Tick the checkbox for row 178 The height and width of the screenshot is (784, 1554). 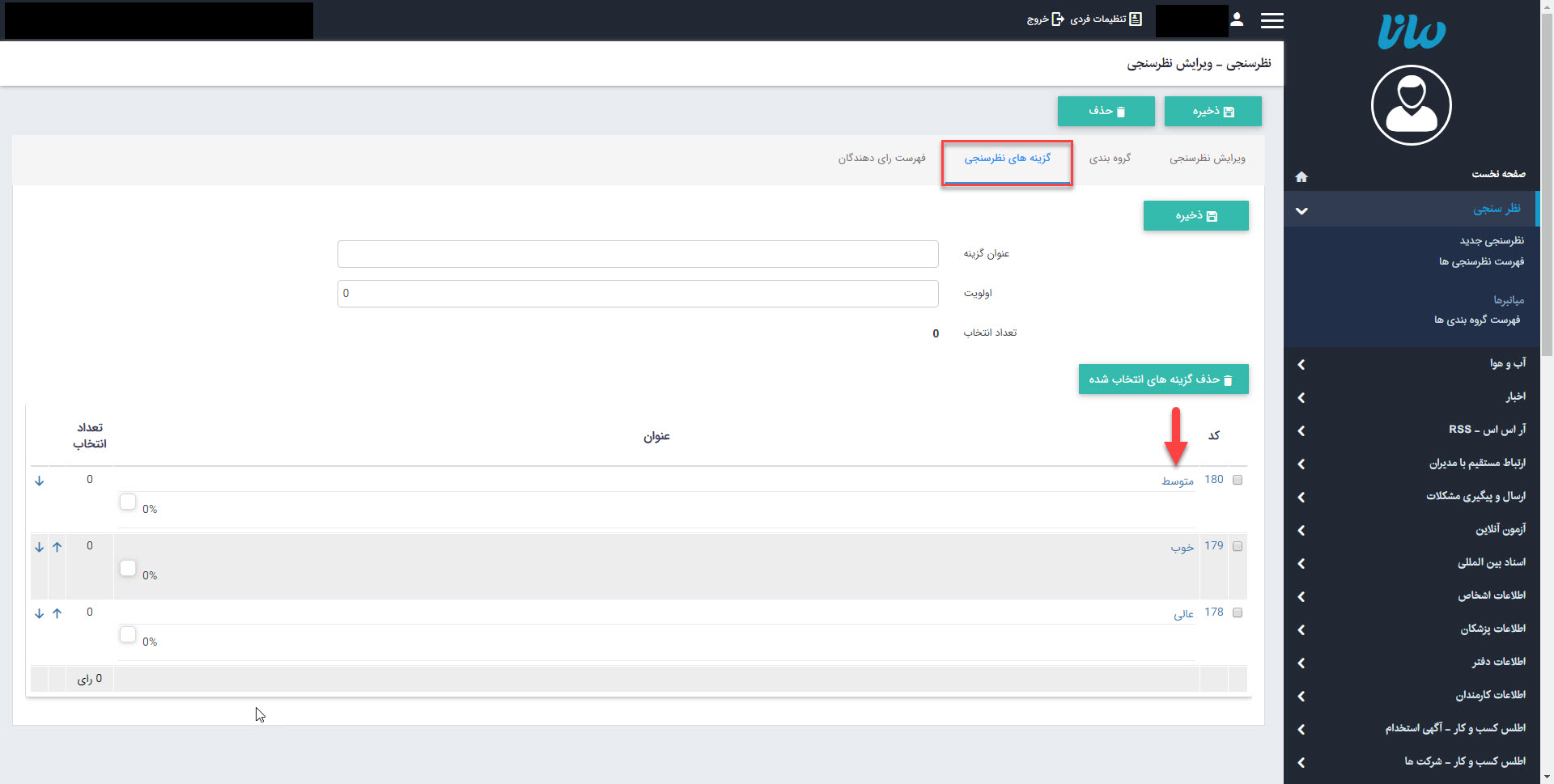point(1237,612)
